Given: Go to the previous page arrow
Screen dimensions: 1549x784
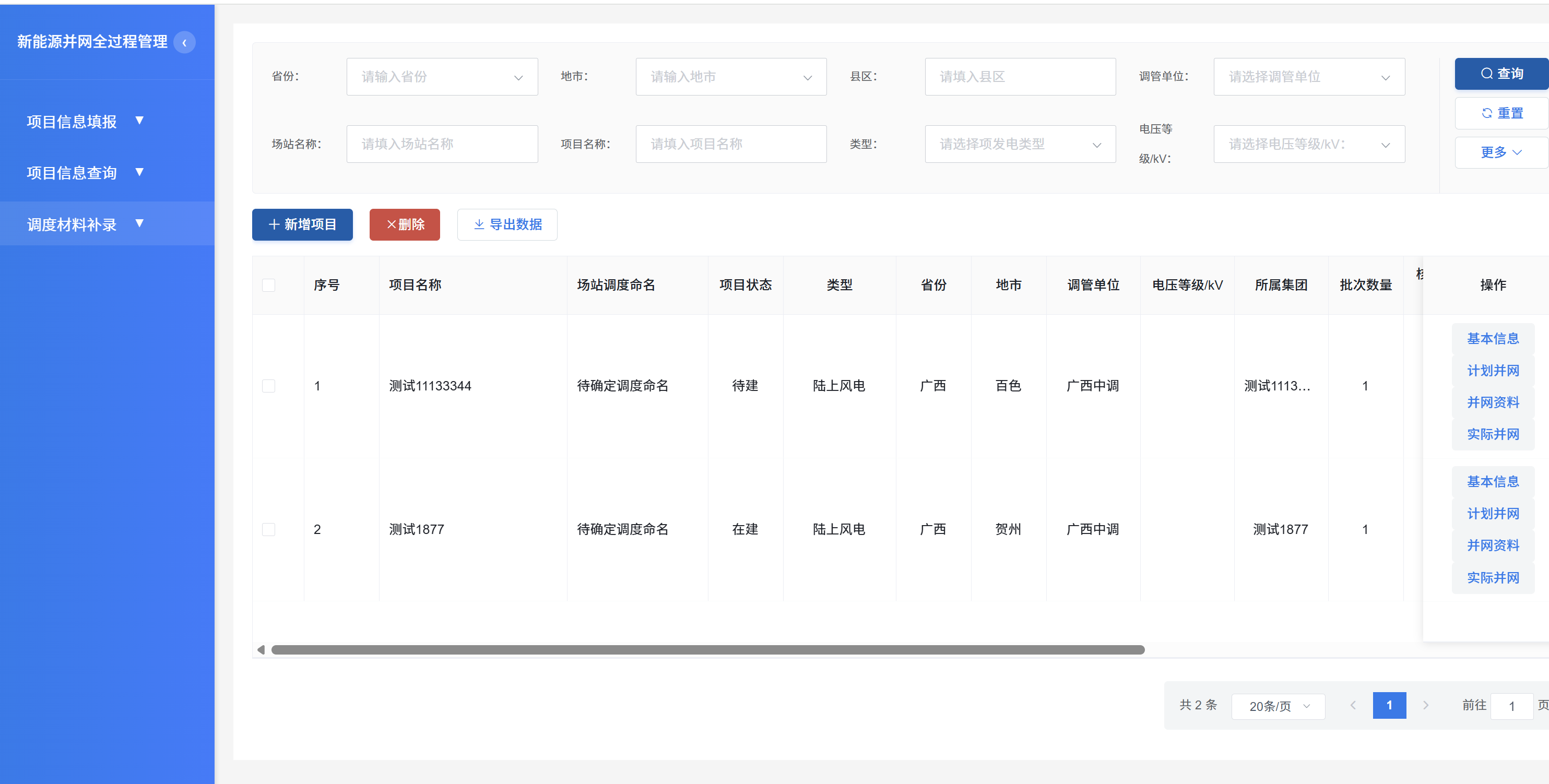Looking at the screenshot, I should (x=1353, y=705).
